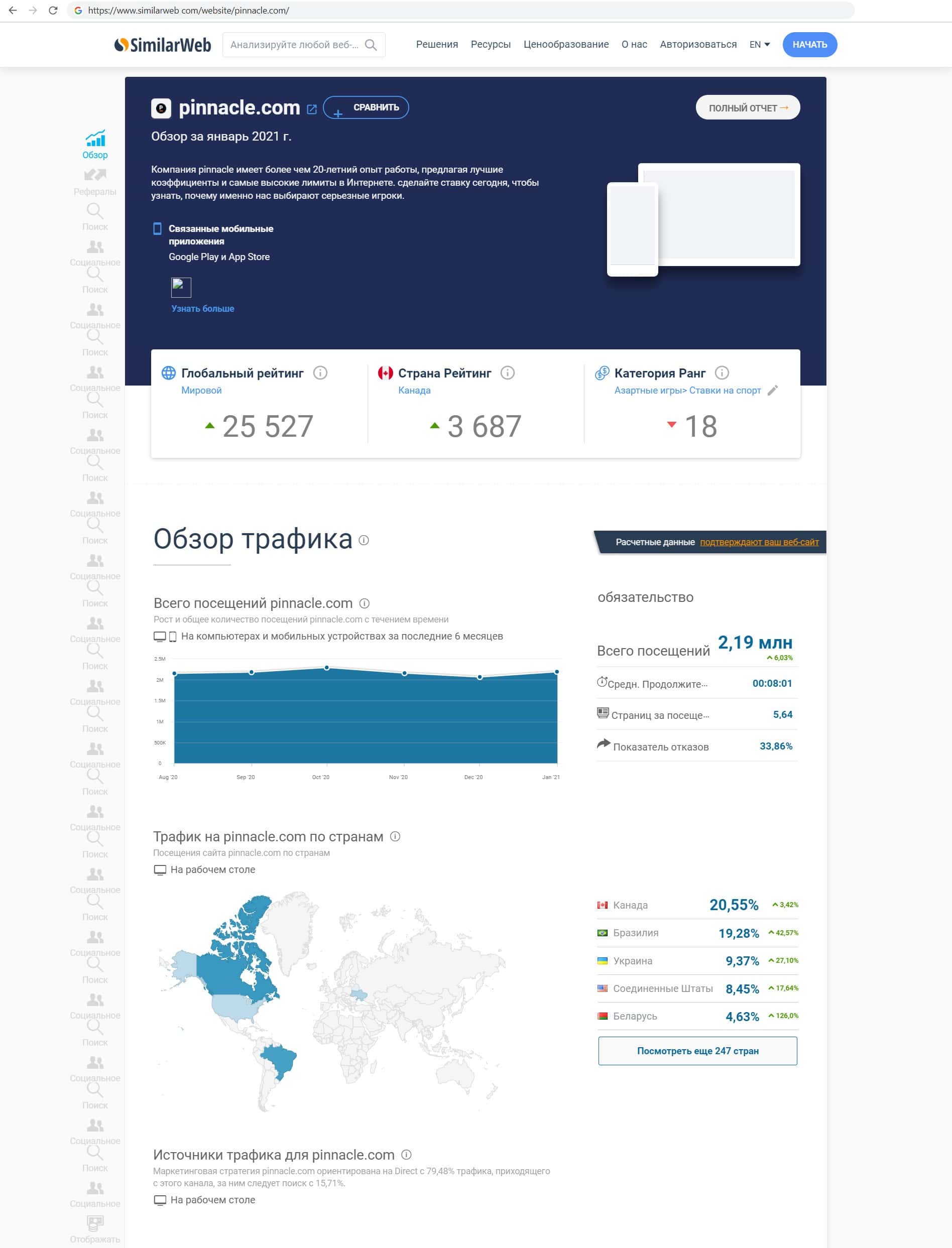The image size is (952, 1248).
Task: Click the global rank value 25 527
Action: [268, 427]
